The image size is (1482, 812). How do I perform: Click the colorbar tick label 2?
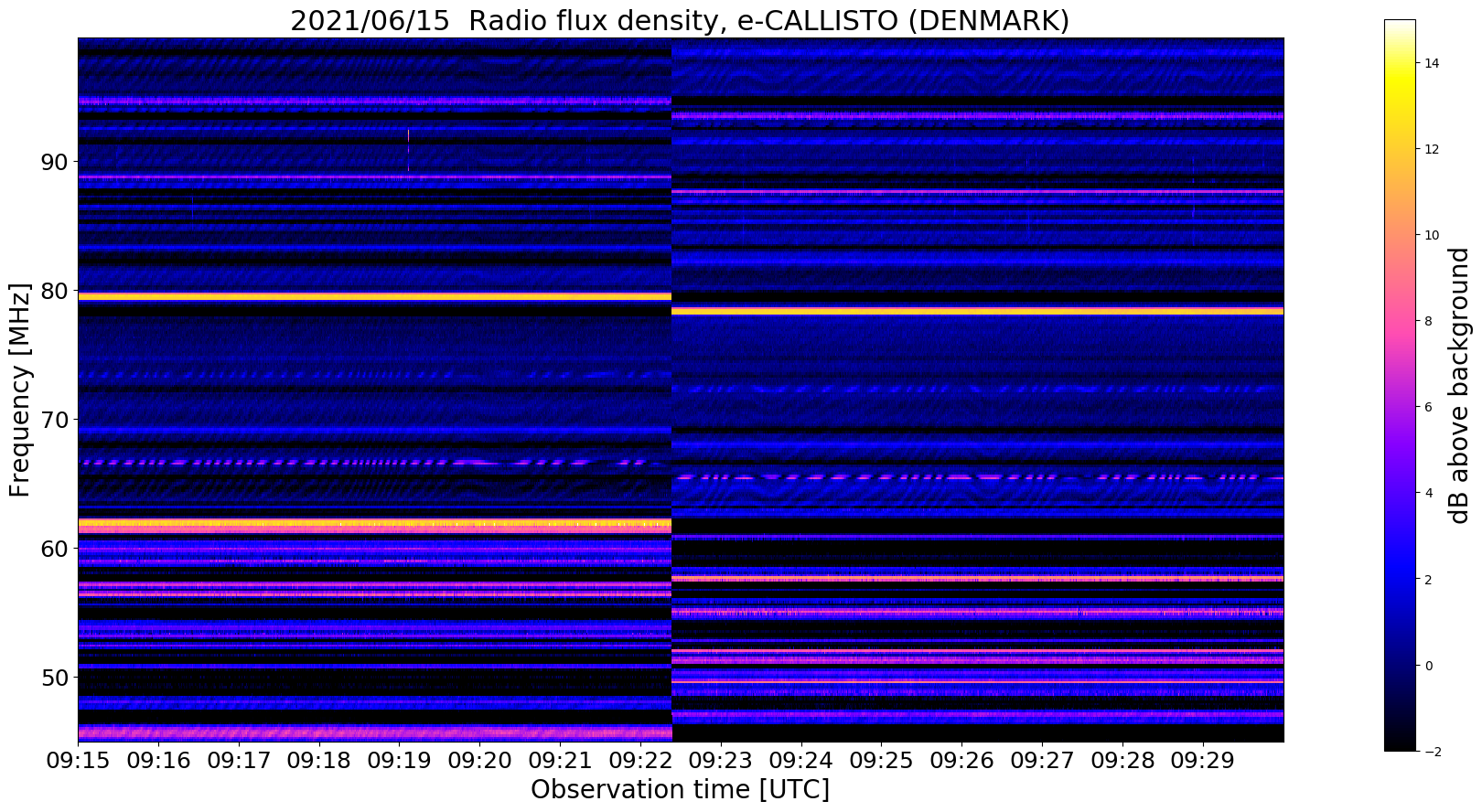click(x=1427, y=580)
